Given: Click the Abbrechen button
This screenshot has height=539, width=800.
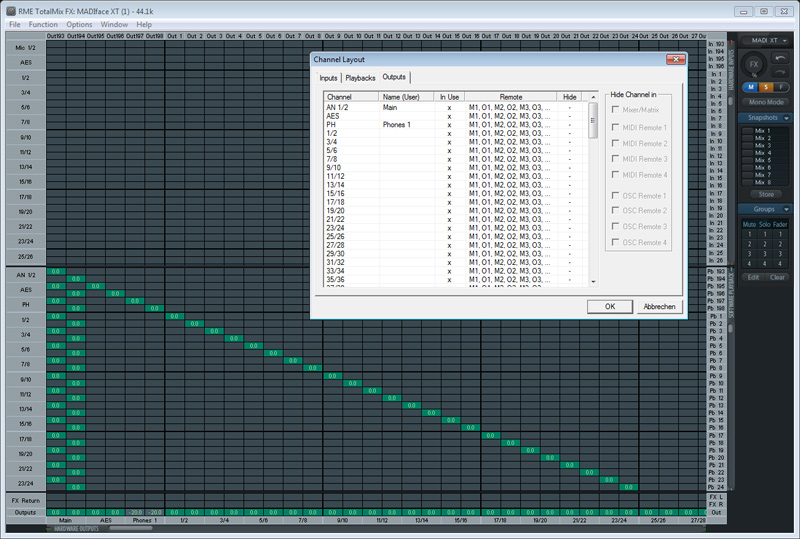Looking at the screenshot, I should (x=659, y=307).
